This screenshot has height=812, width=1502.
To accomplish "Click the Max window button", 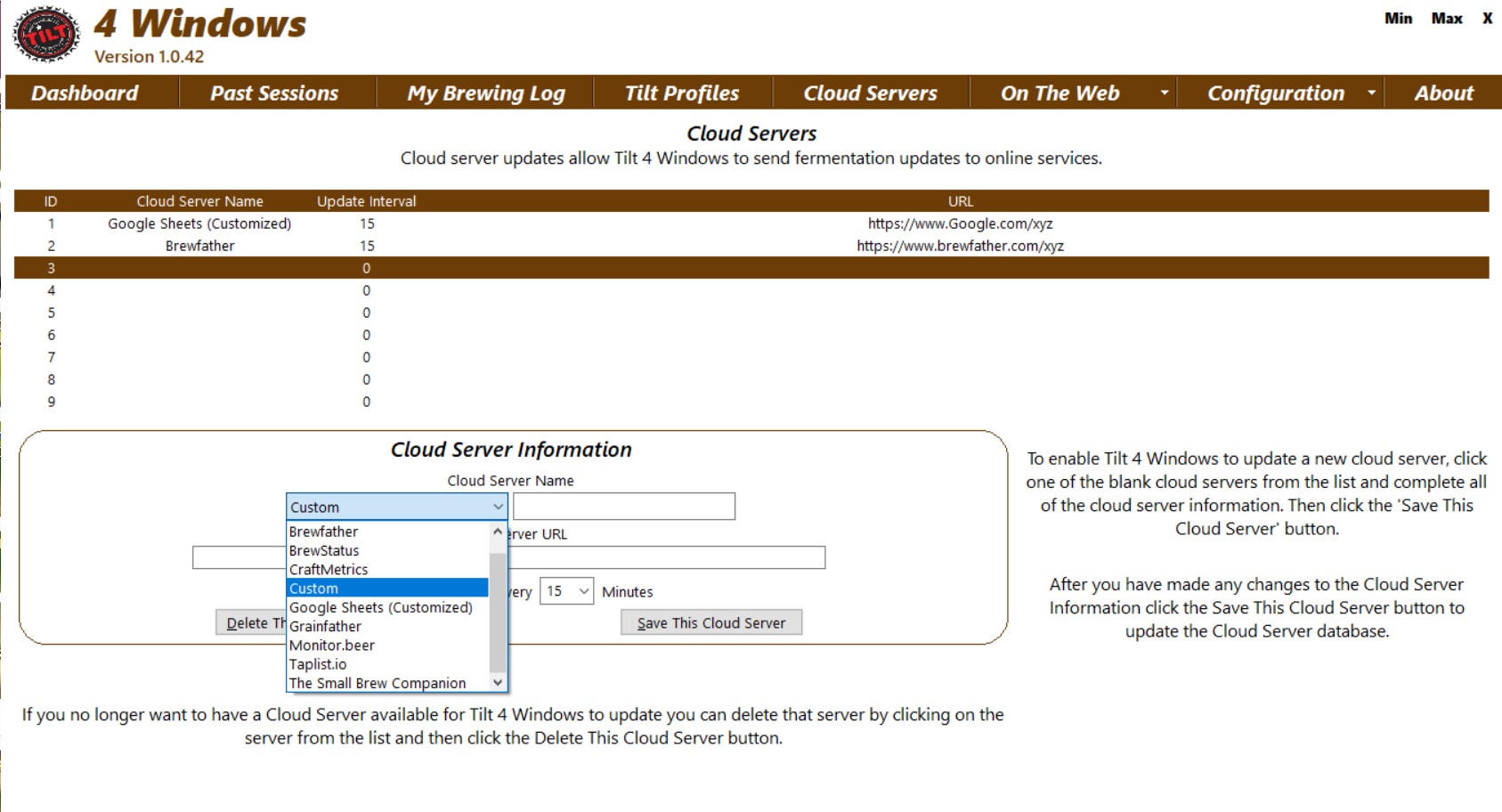I will click(x=1447, y=18).
